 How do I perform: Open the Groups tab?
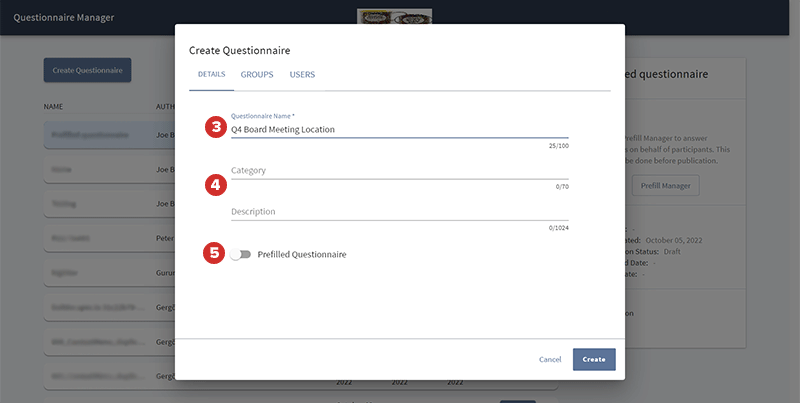257,75
